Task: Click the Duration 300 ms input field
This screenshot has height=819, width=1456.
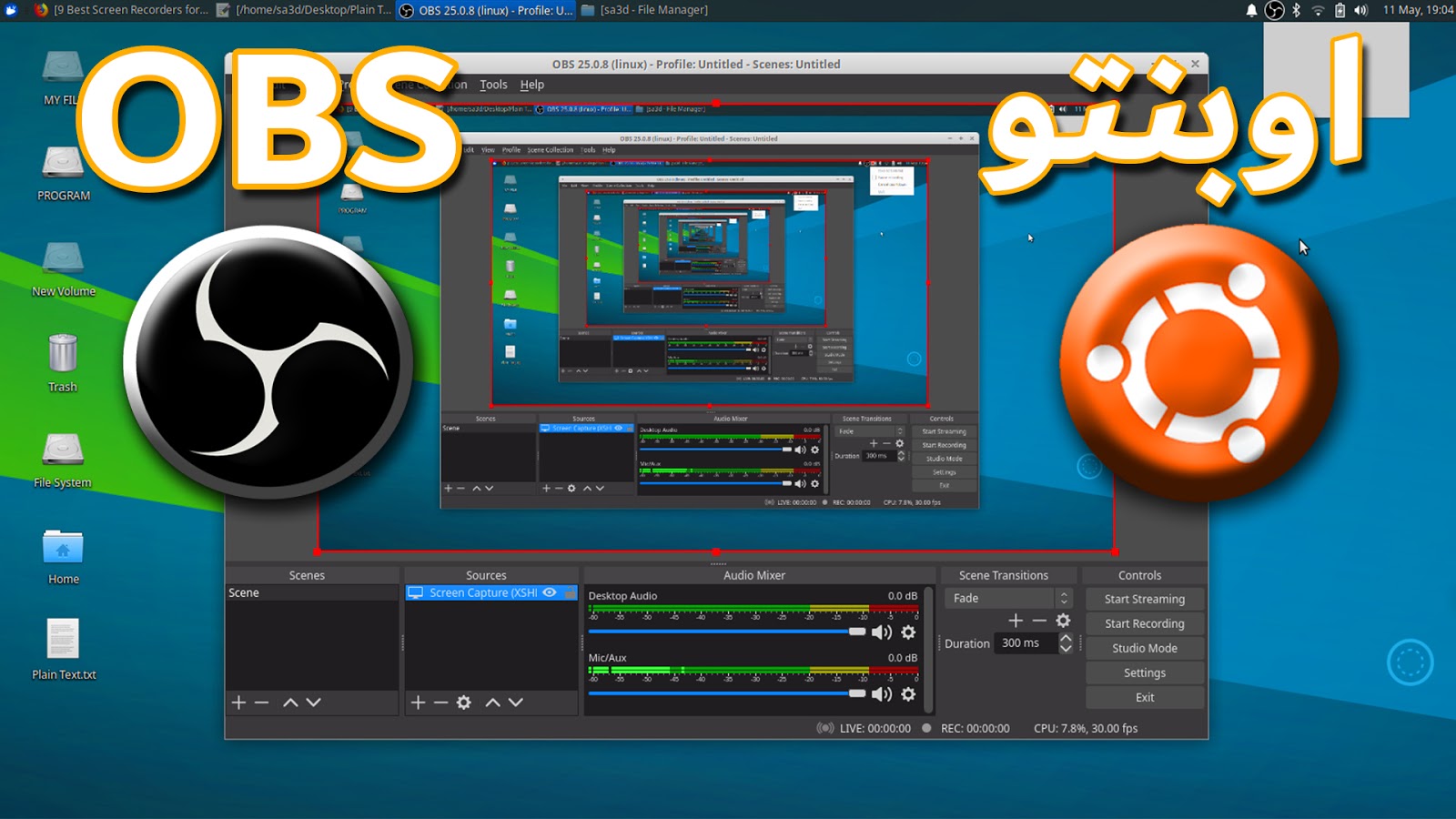Action: click(x=1026, y=643)
